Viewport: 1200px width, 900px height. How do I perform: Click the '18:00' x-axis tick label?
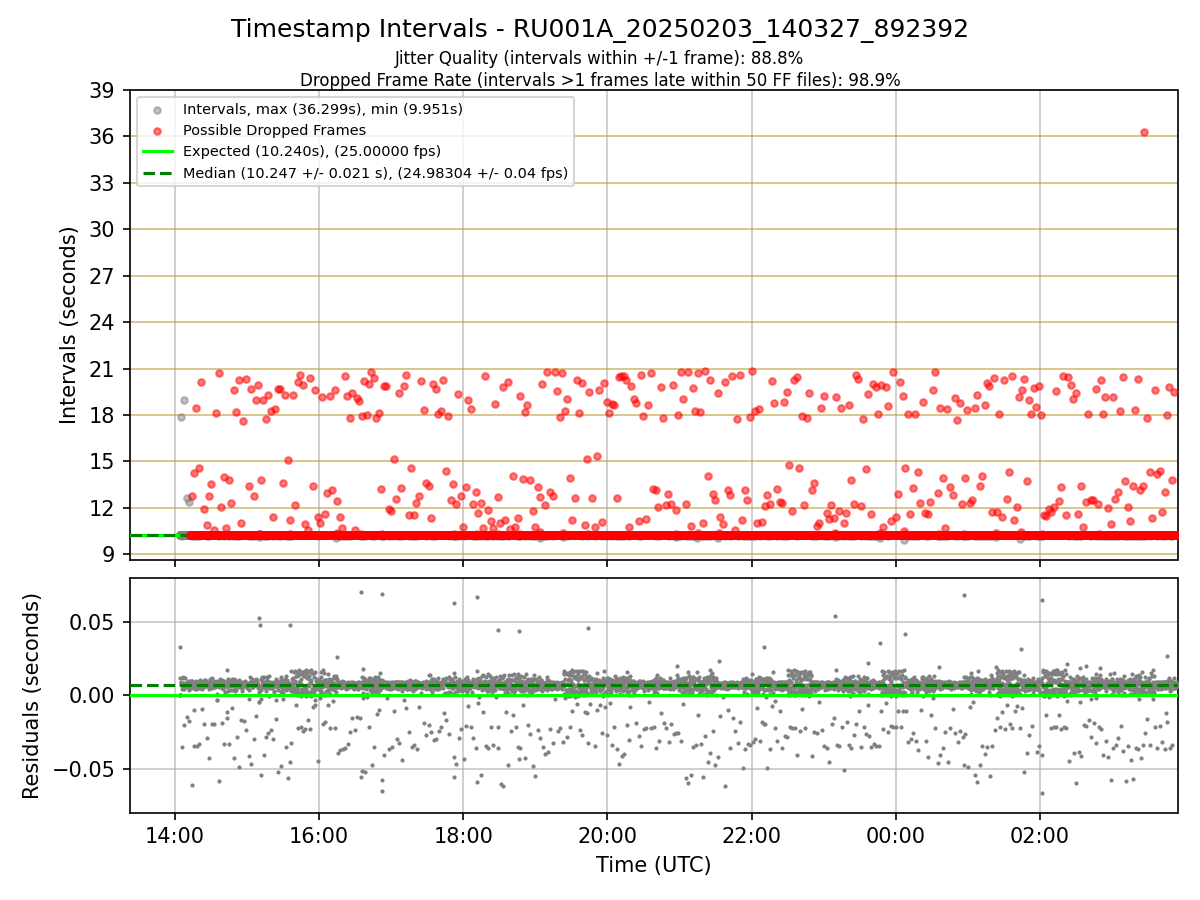tap(463, 834)
